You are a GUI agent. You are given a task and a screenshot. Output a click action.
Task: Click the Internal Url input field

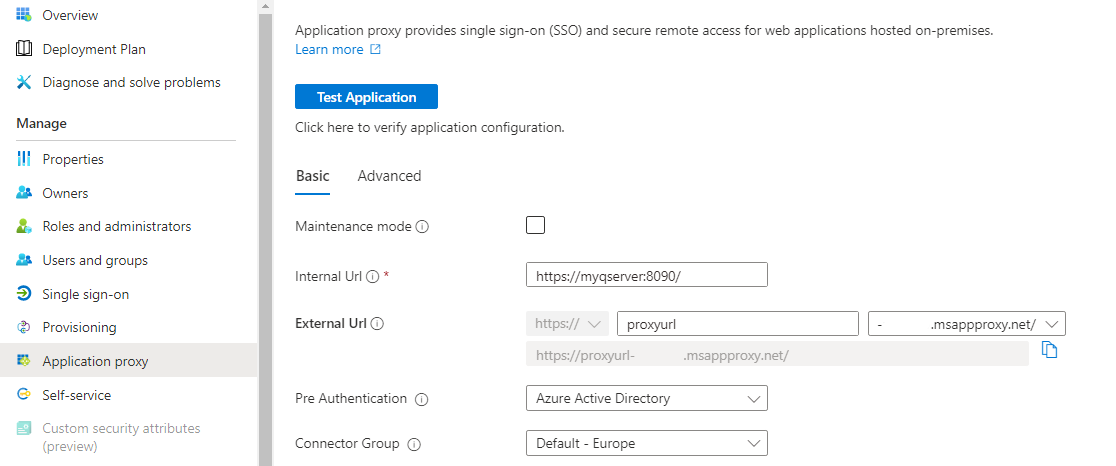(646, 275)
